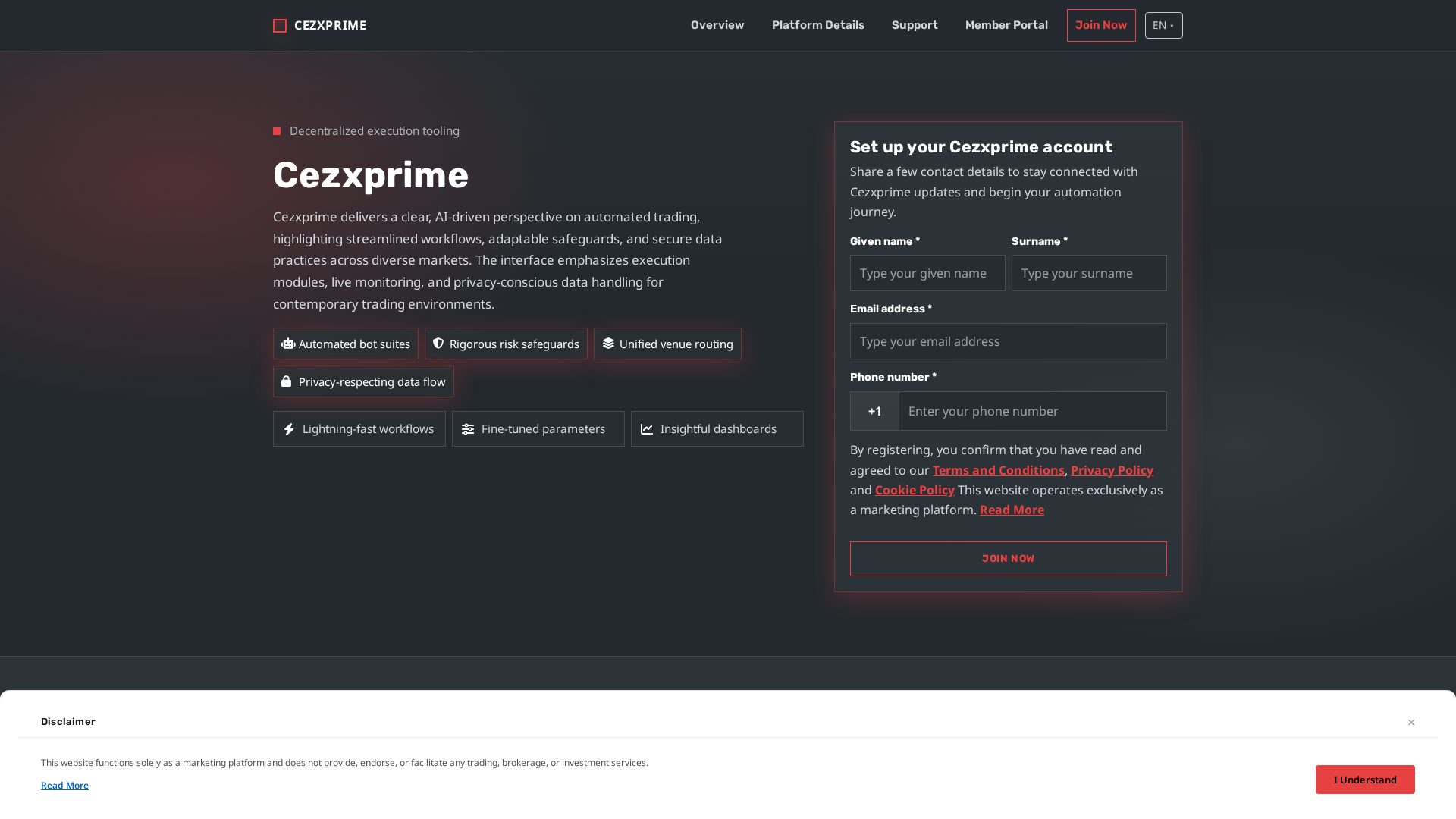
Task: Click the shield icon on Rigorous risk safeguards
Action: [x=438, y=344]
